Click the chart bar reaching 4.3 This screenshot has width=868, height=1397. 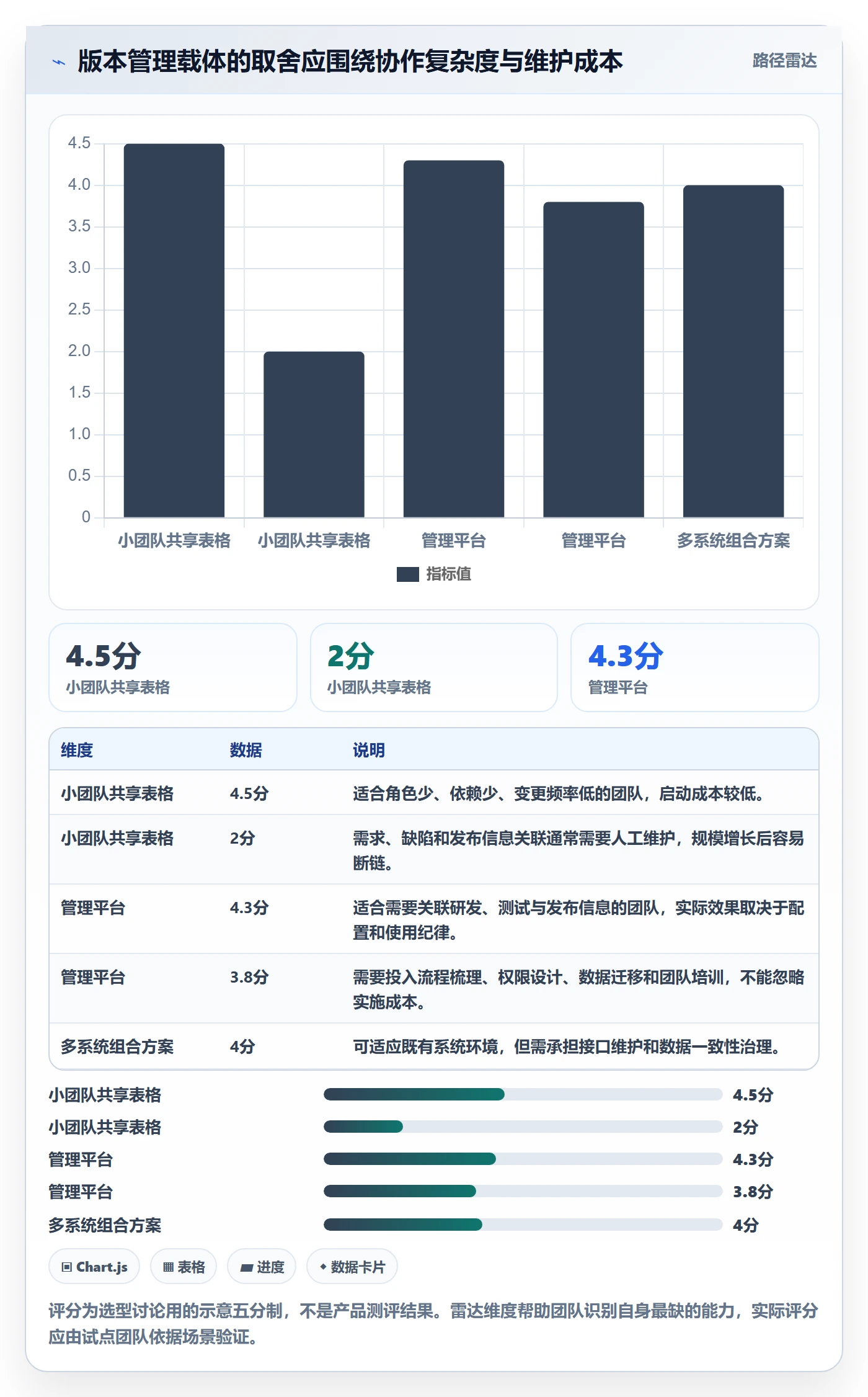tap(454, 339)
